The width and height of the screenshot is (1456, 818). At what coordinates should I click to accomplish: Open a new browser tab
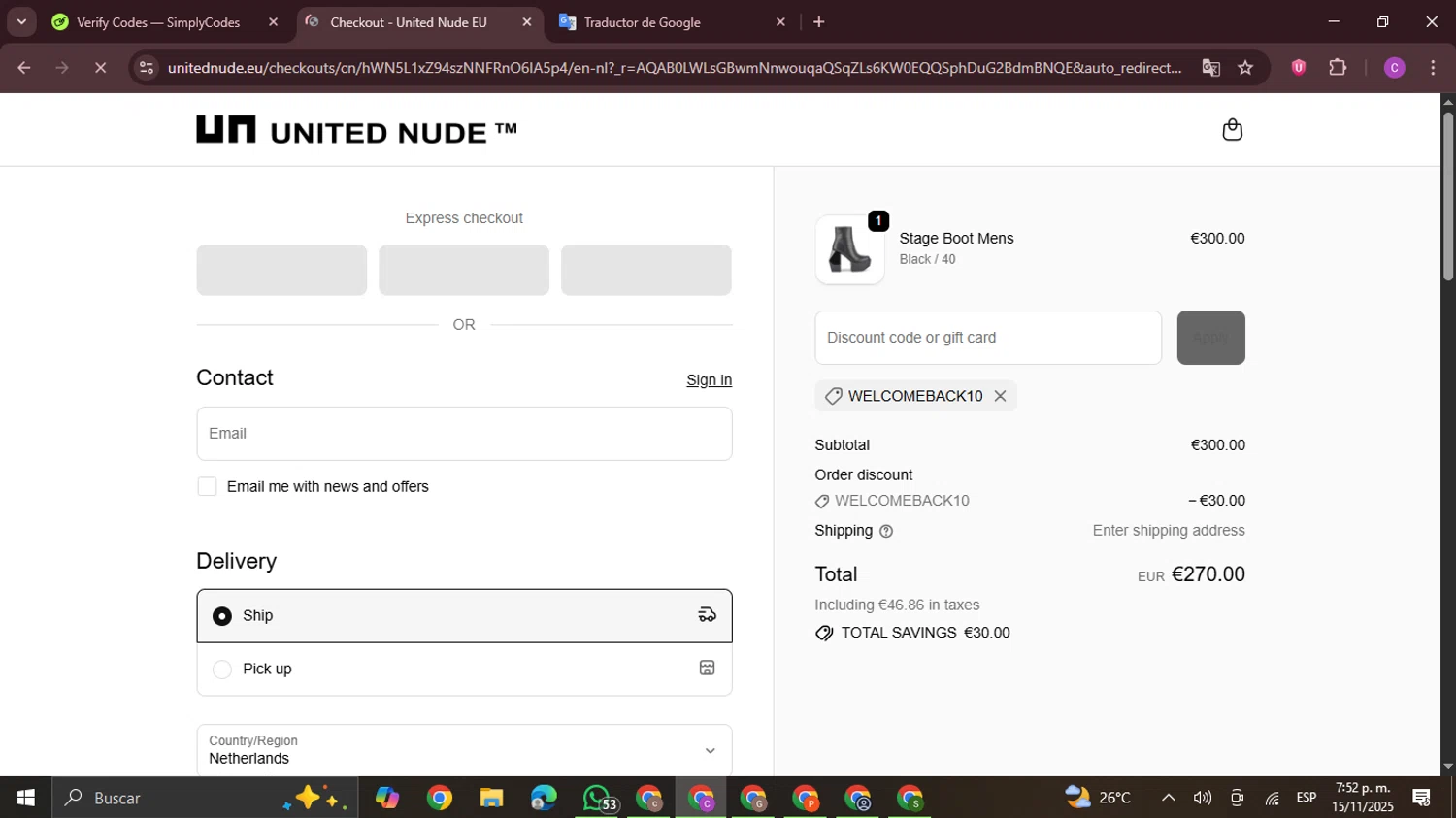819,22
